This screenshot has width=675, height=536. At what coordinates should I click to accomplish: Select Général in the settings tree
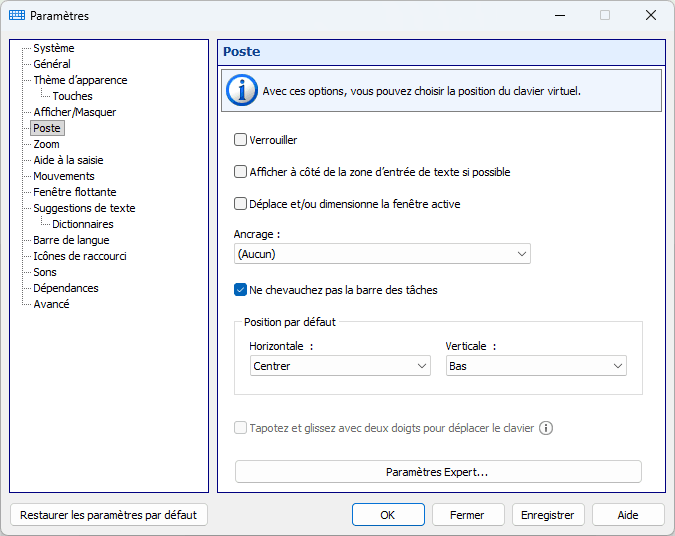(x=52, y=64)
